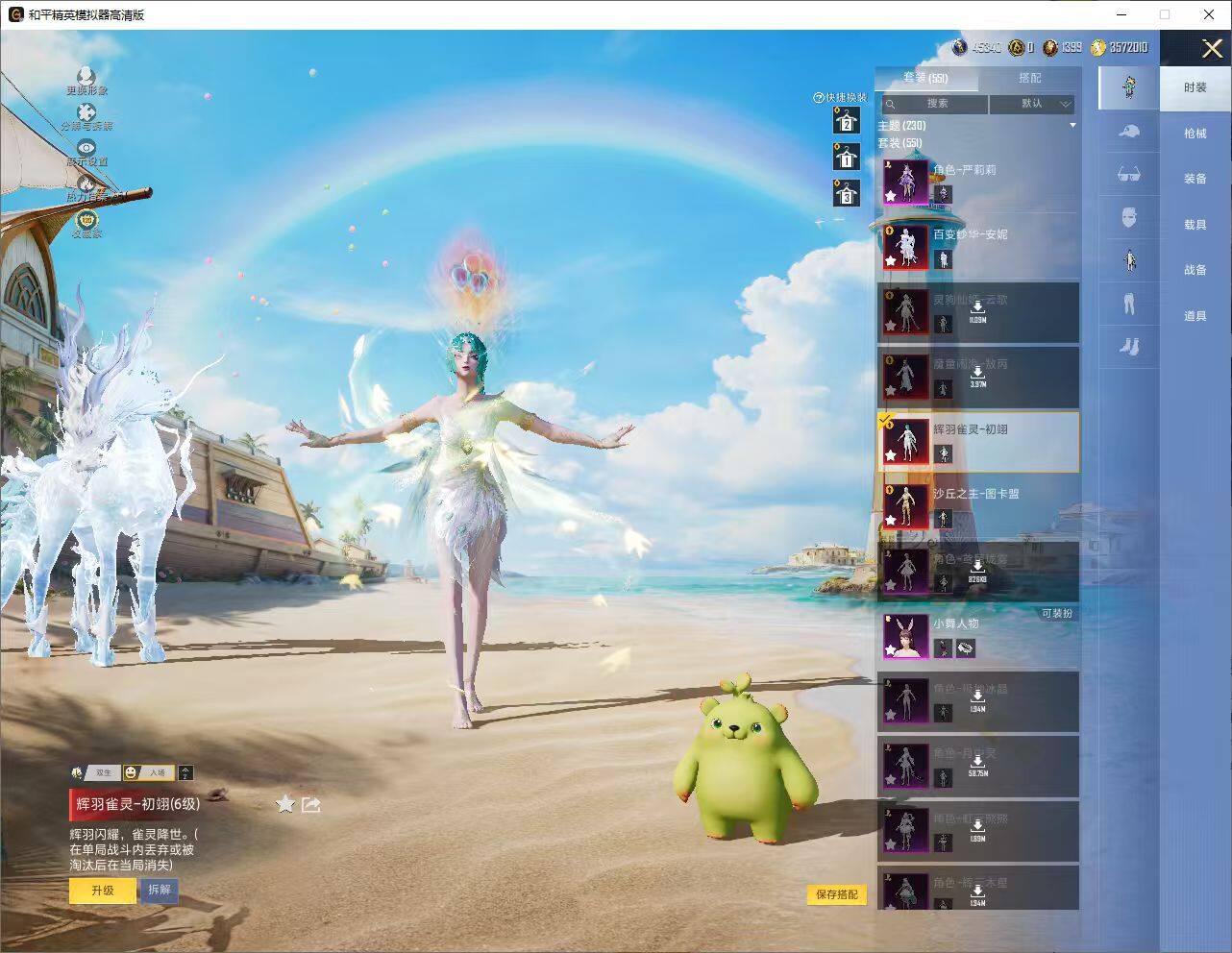Toggle favorite star beside outfit name
The image size is (1232, 953).
pyautogui.click(x=285, y=804)
